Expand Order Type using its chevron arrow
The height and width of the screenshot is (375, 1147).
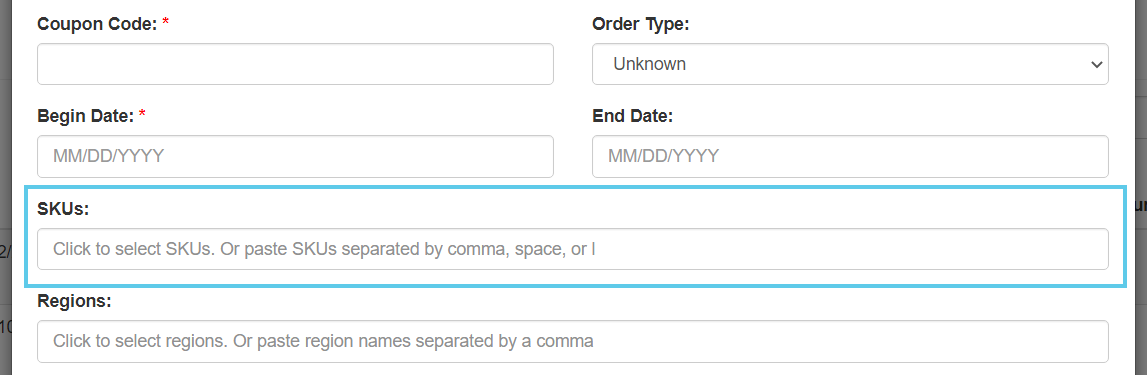[1096, 64]
